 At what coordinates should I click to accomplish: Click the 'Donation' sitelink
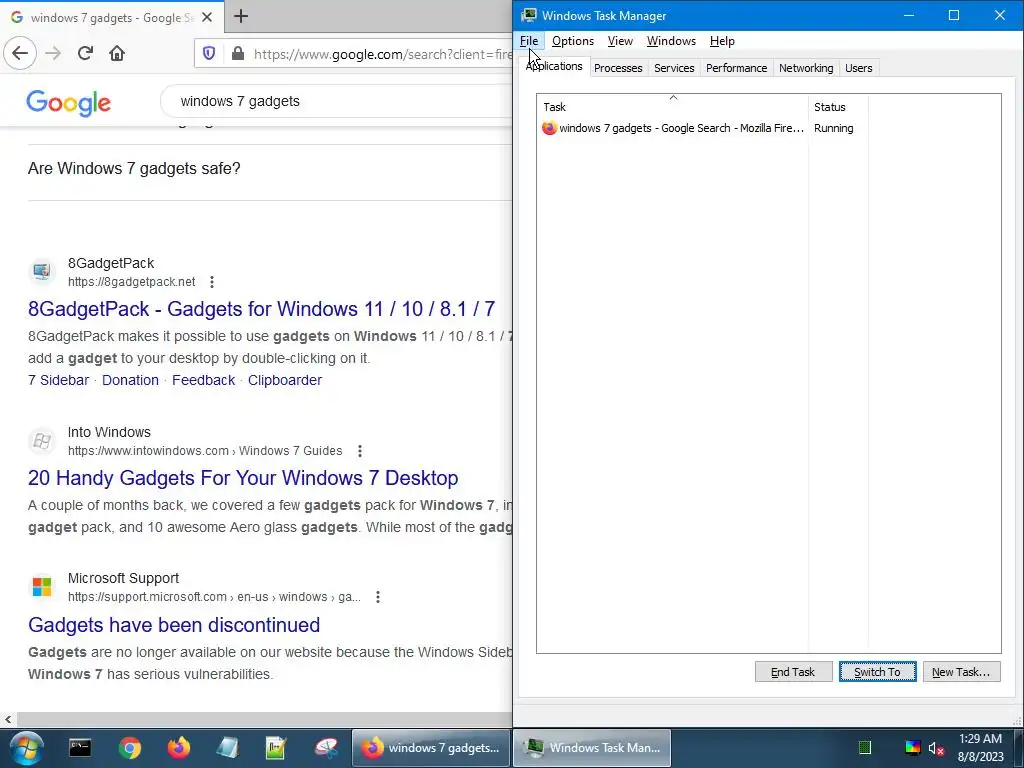130,380
